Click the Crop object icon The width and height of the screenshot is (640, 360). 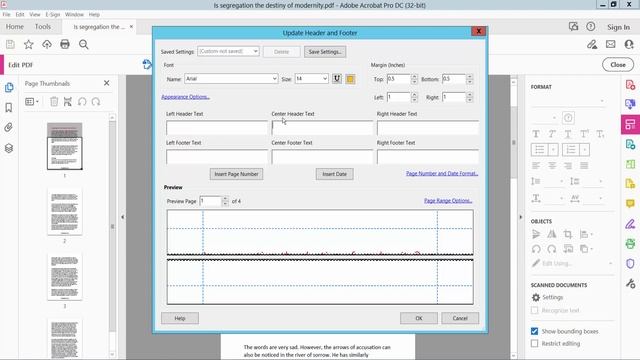[x=568, y=234]
